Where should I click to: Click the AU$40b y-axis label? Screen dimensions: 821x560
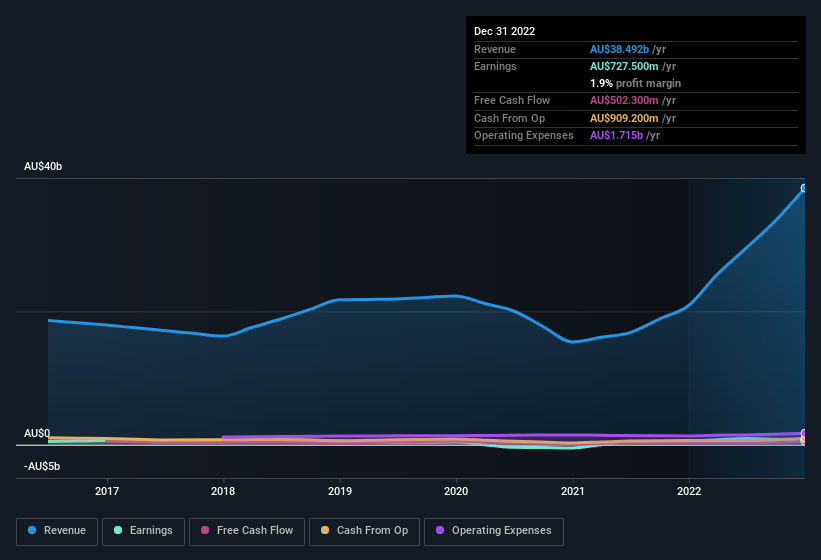click(43, 166)
